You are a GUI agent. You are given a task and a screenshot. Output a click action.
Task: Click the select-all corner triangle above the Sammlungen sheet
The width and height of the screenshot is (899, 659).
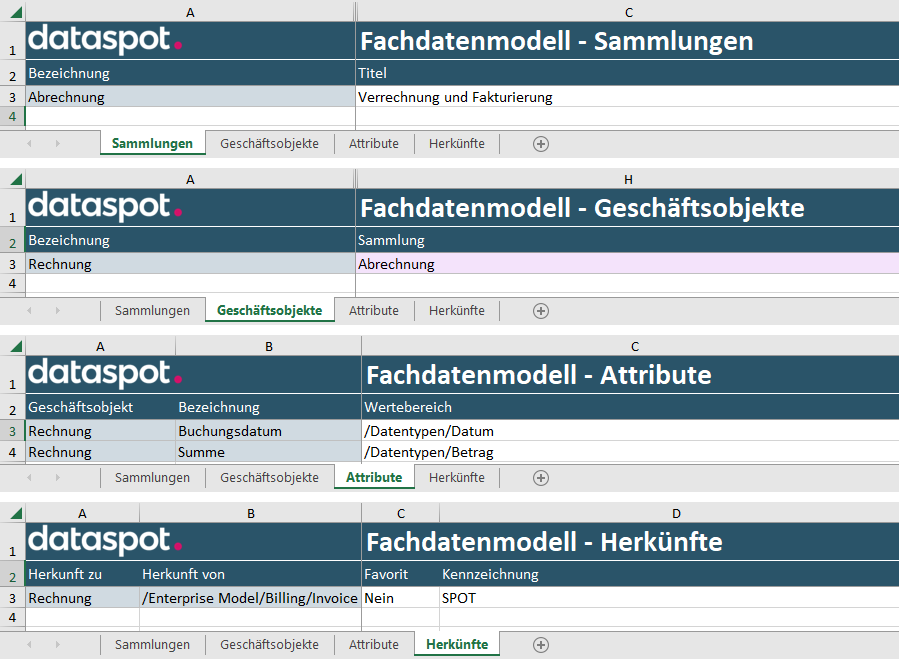click(x=12, y=12)
